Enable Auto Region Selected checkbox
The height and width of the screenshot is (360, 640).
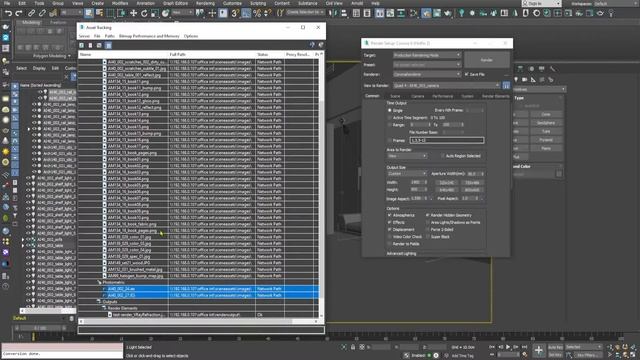[x=442, y=156]
